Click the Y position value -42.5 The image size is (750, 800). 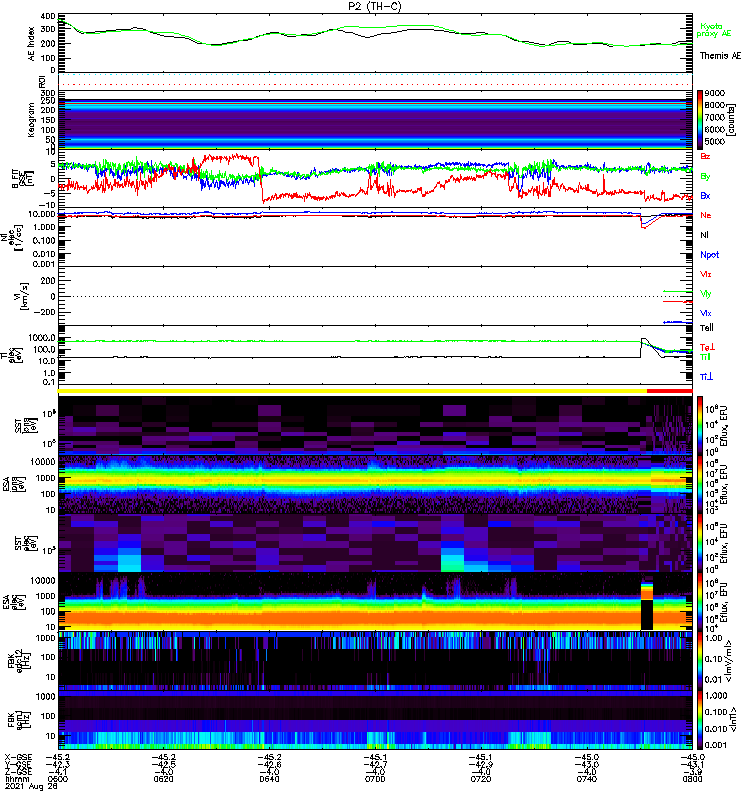click(x=163, y=764)
